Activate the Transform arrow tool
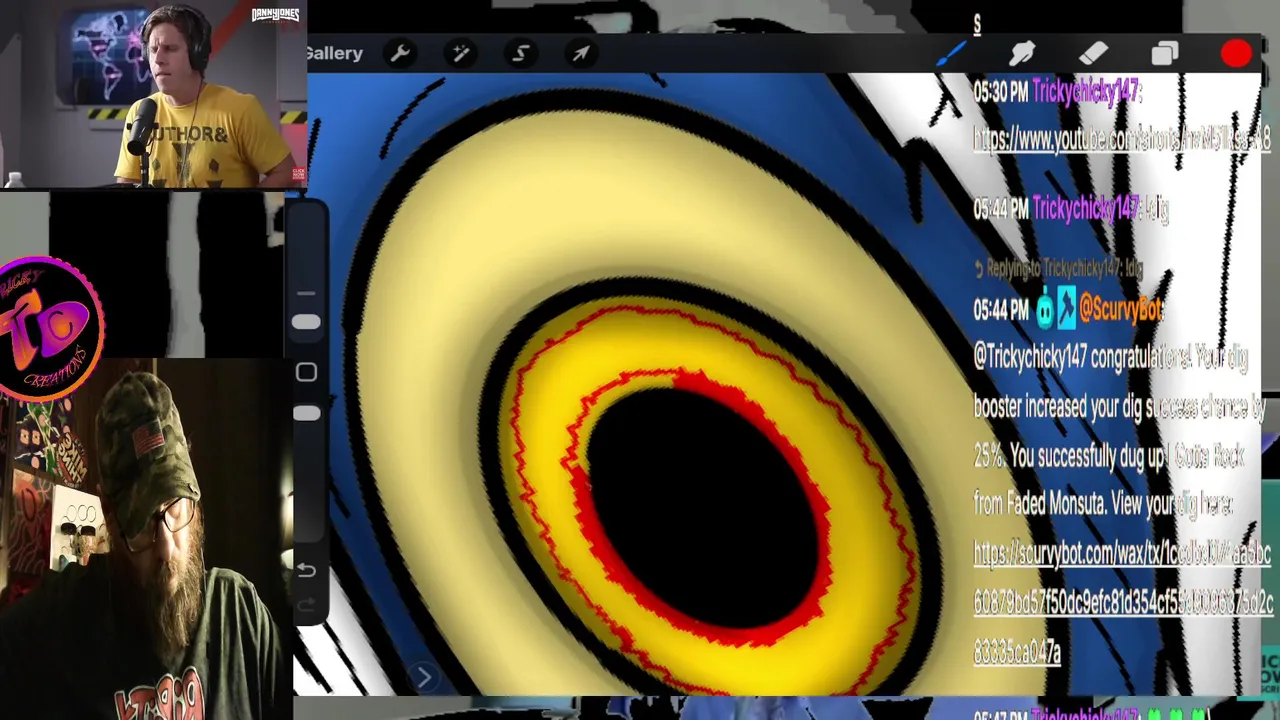1280x720 pixels. pos(581,53)
